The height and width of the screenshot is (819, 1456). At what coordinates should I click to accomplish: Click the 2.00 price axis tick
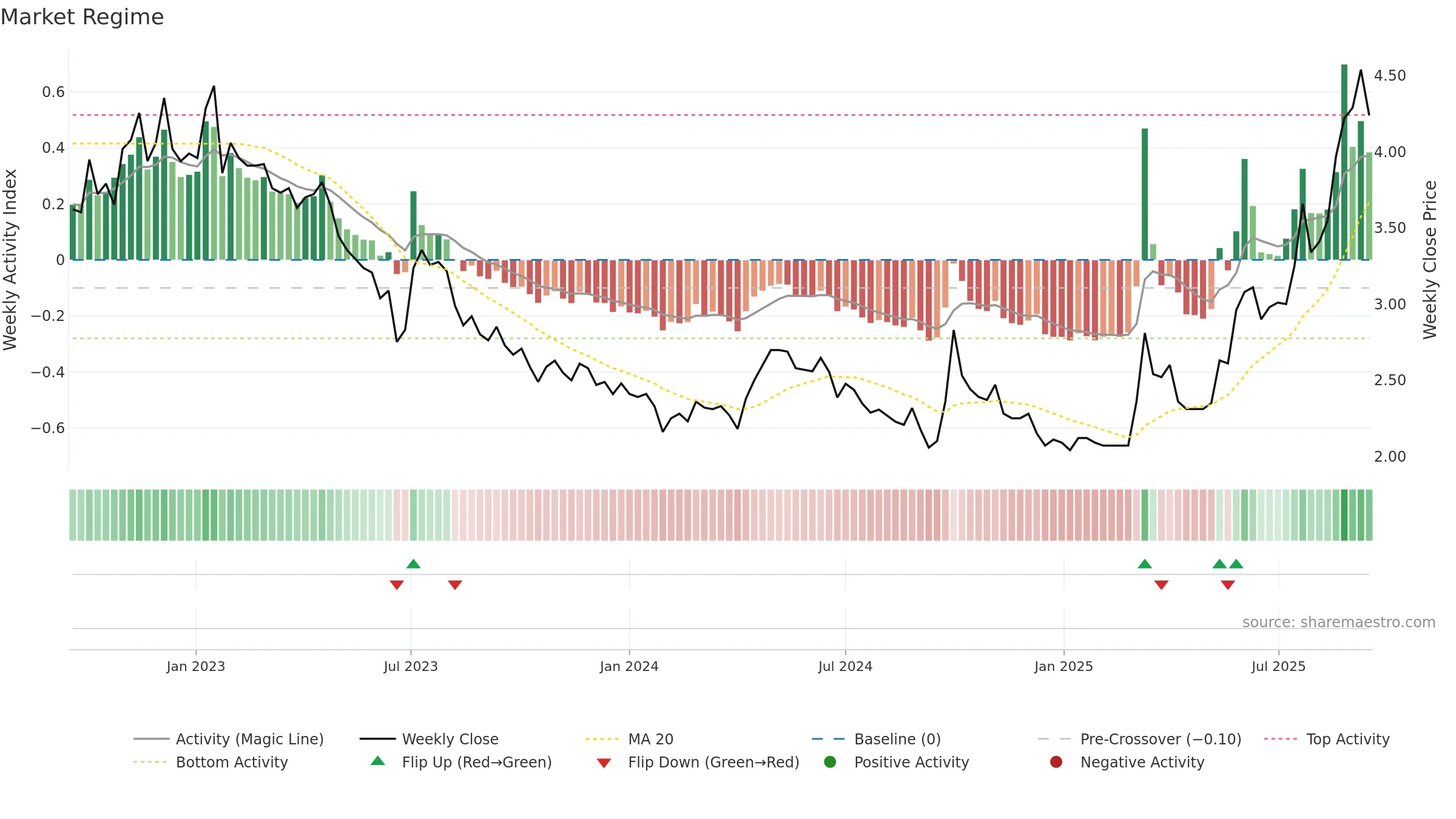[1390, 456]
